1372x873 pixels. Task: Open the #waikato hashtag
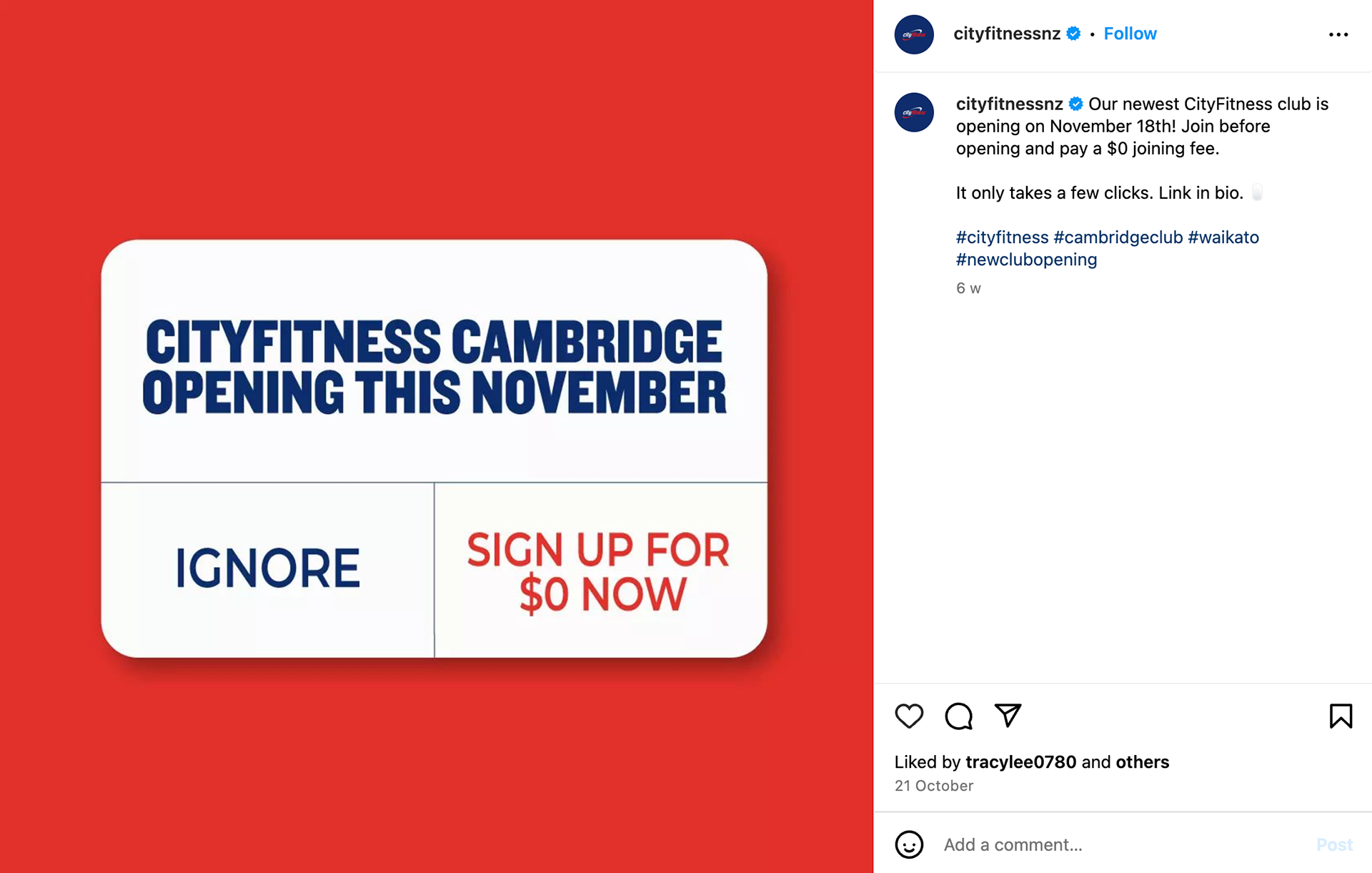[1223, 237]
